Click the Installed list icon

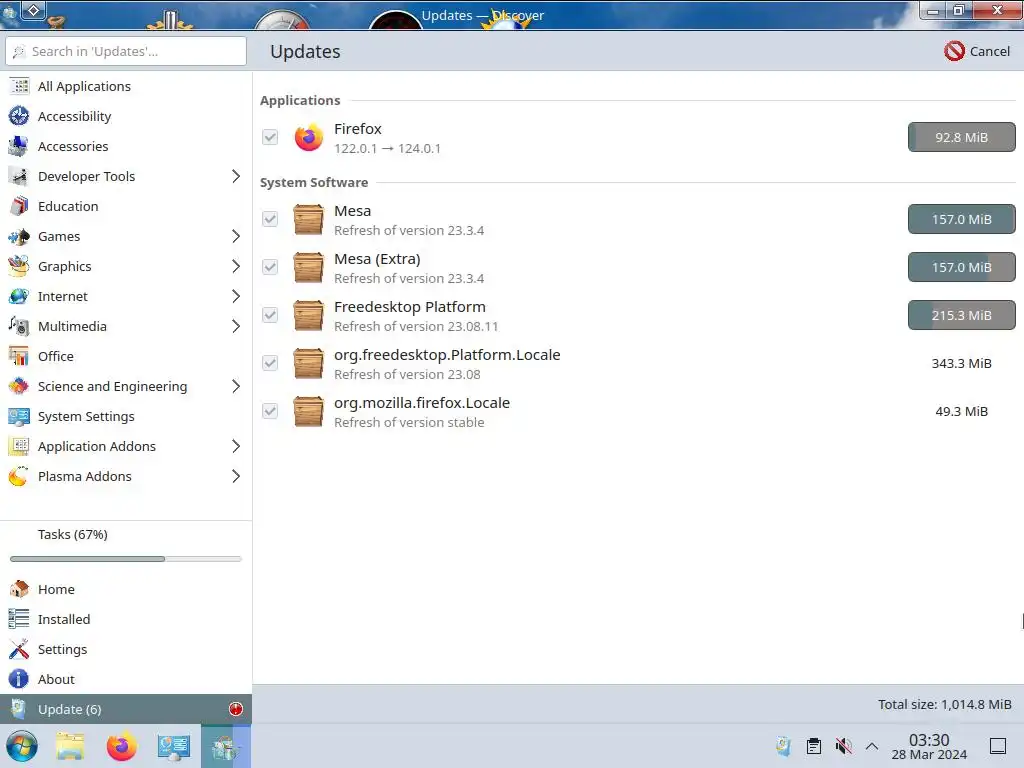[x=19, y=619]
